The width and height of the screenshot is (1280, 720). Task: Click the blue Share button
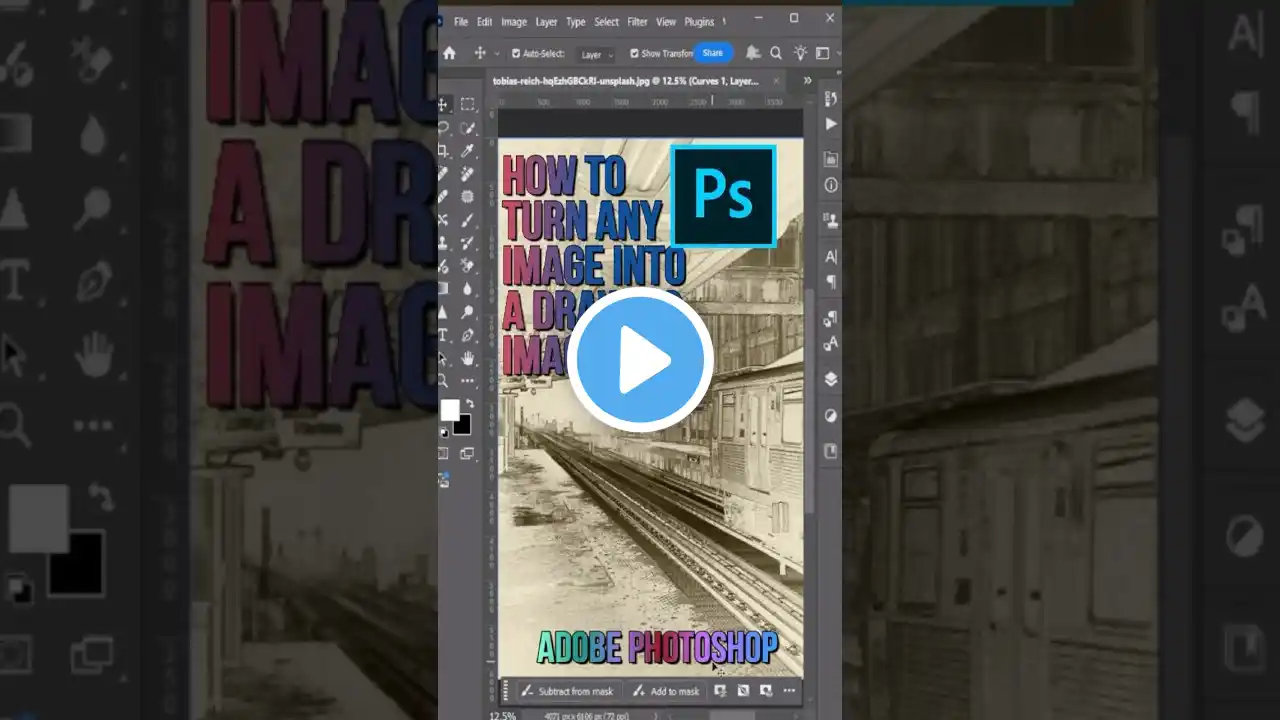click(713, 53)
